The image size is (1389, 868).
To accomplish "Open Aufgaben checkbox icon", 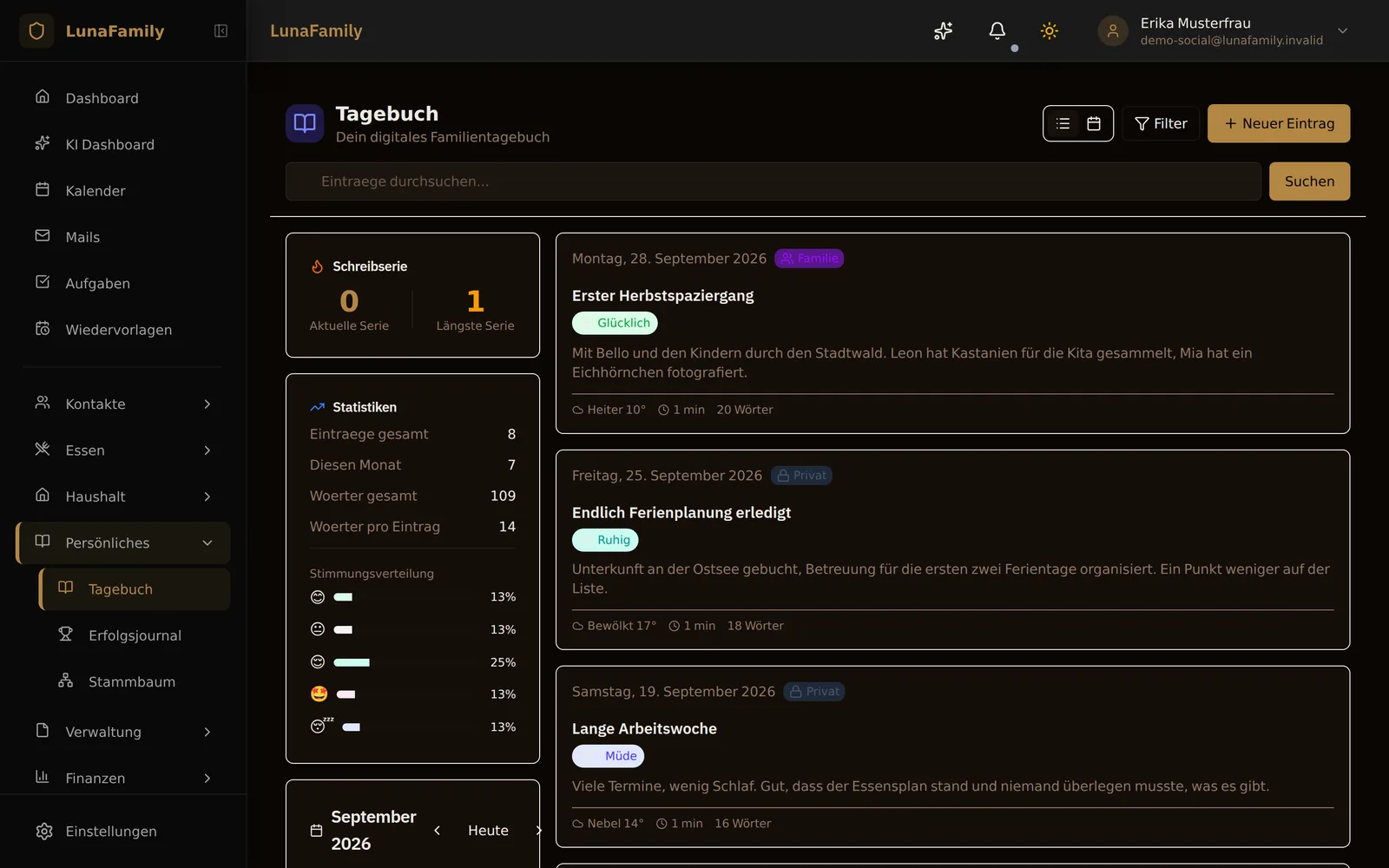I will coord(43,282).
